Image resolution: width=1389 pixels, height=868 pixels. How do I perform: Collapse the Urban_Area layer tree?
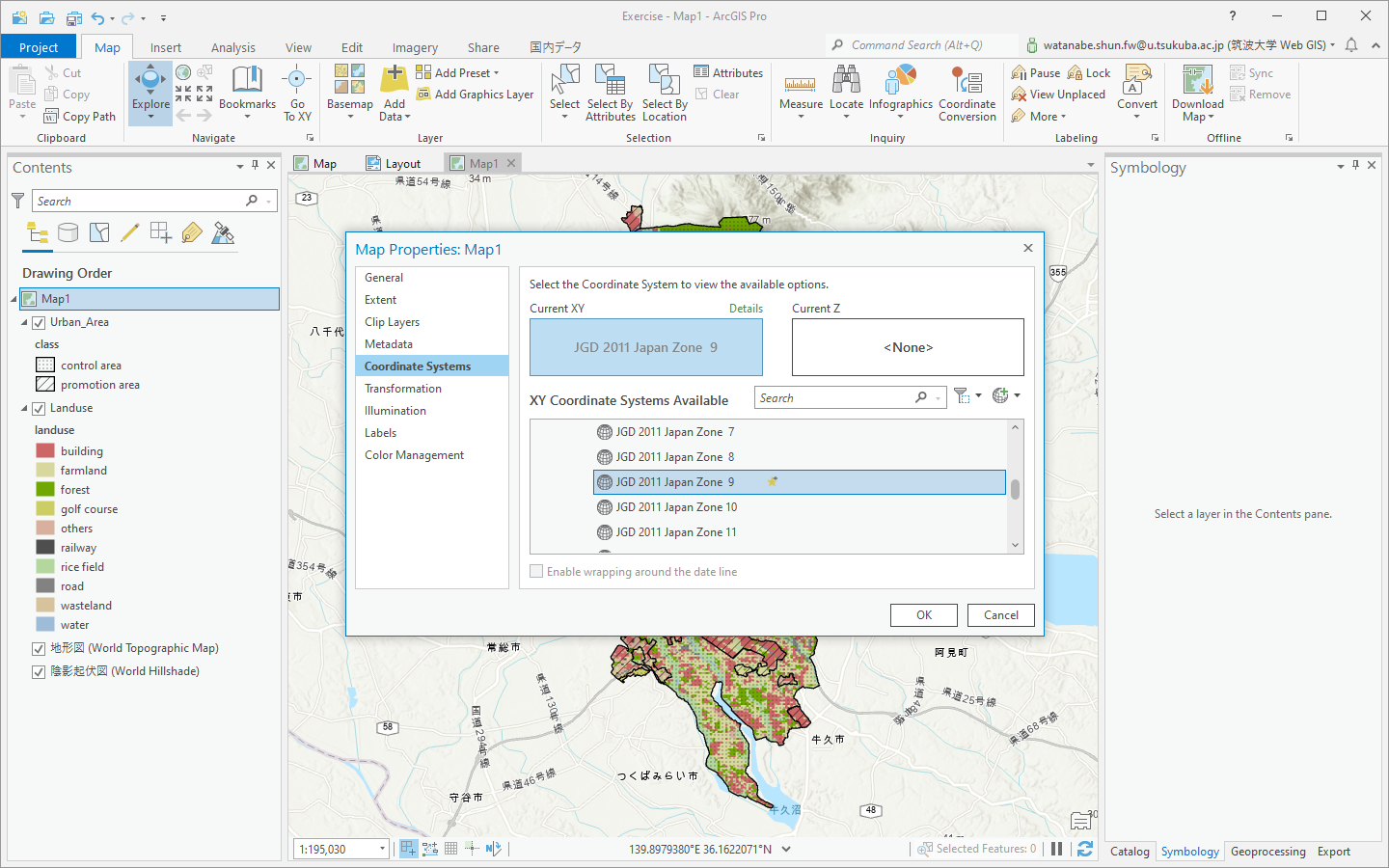click(24, 323)
